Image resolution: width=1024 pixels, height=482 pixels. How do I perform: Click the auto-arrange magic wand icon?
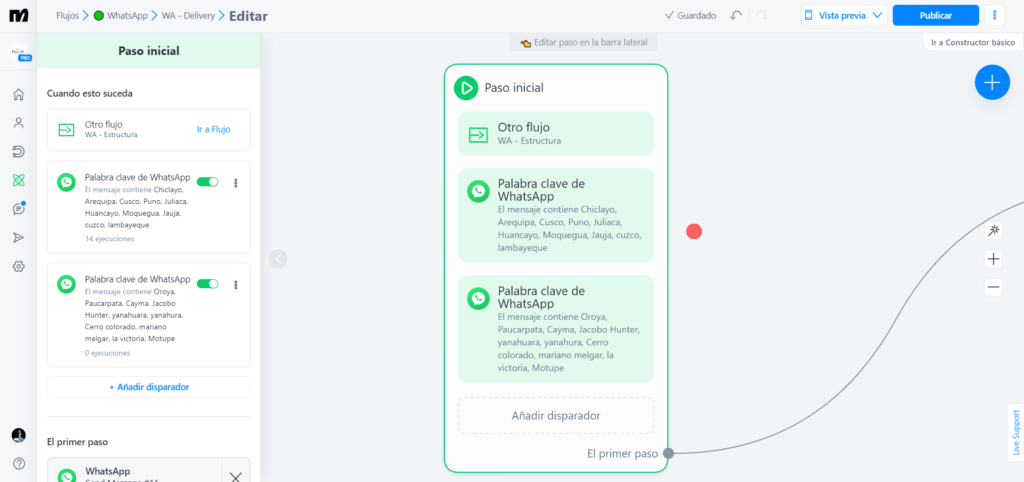[993, 231]
